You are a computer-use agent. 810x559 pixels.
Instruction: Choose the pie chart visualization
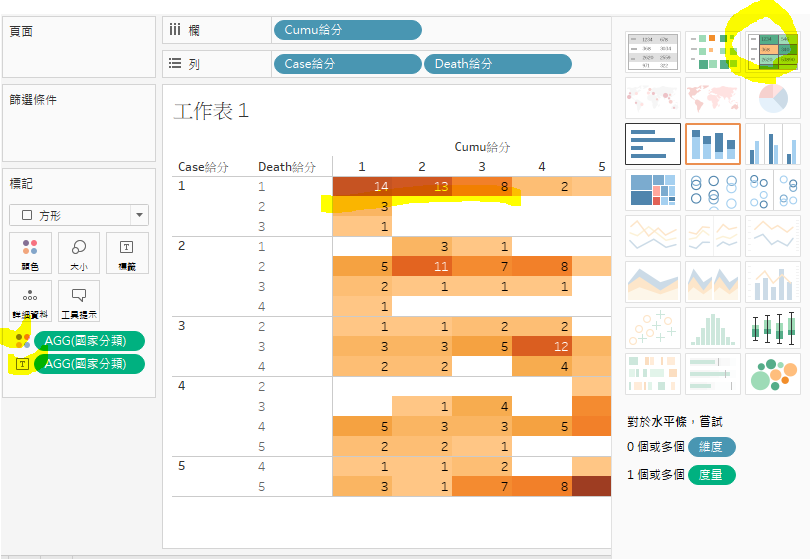pos(773,98)
